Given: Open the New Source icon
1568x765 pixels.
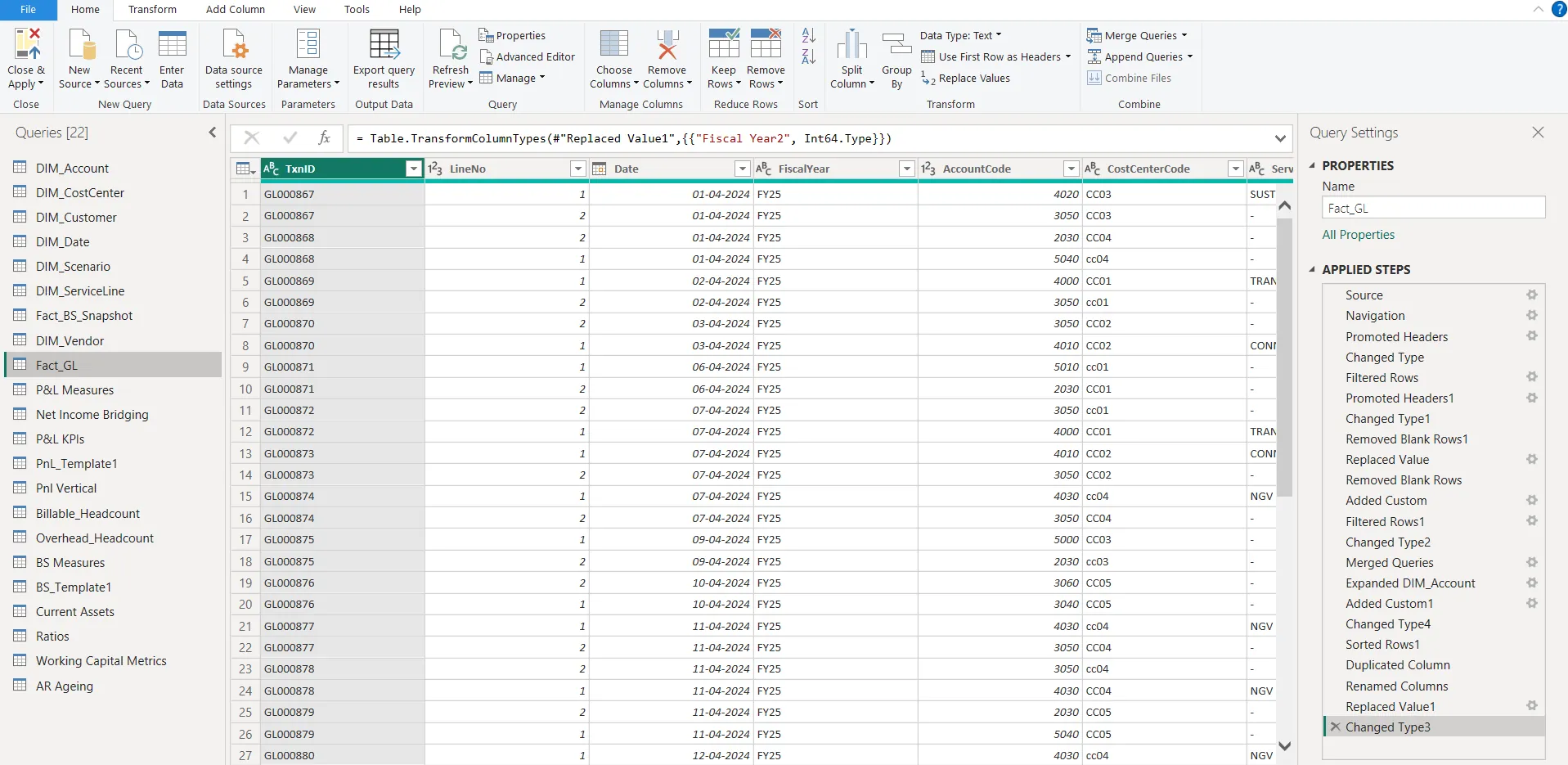Looking at the screenshot, I should click(80, 43).
